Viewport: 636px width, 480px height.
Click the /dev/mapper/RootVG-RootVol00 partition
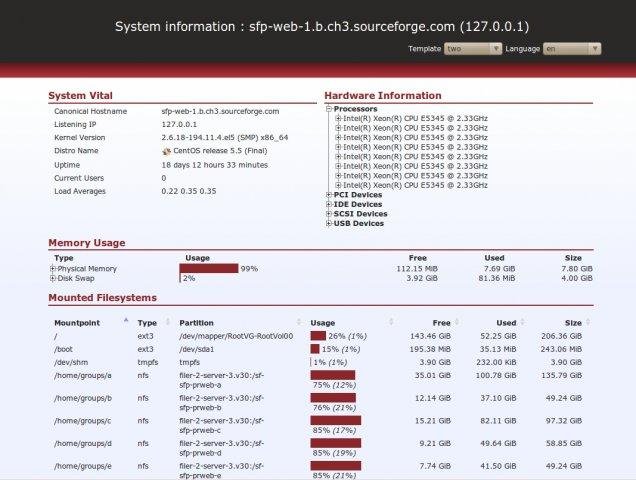(x=236, y=336)
